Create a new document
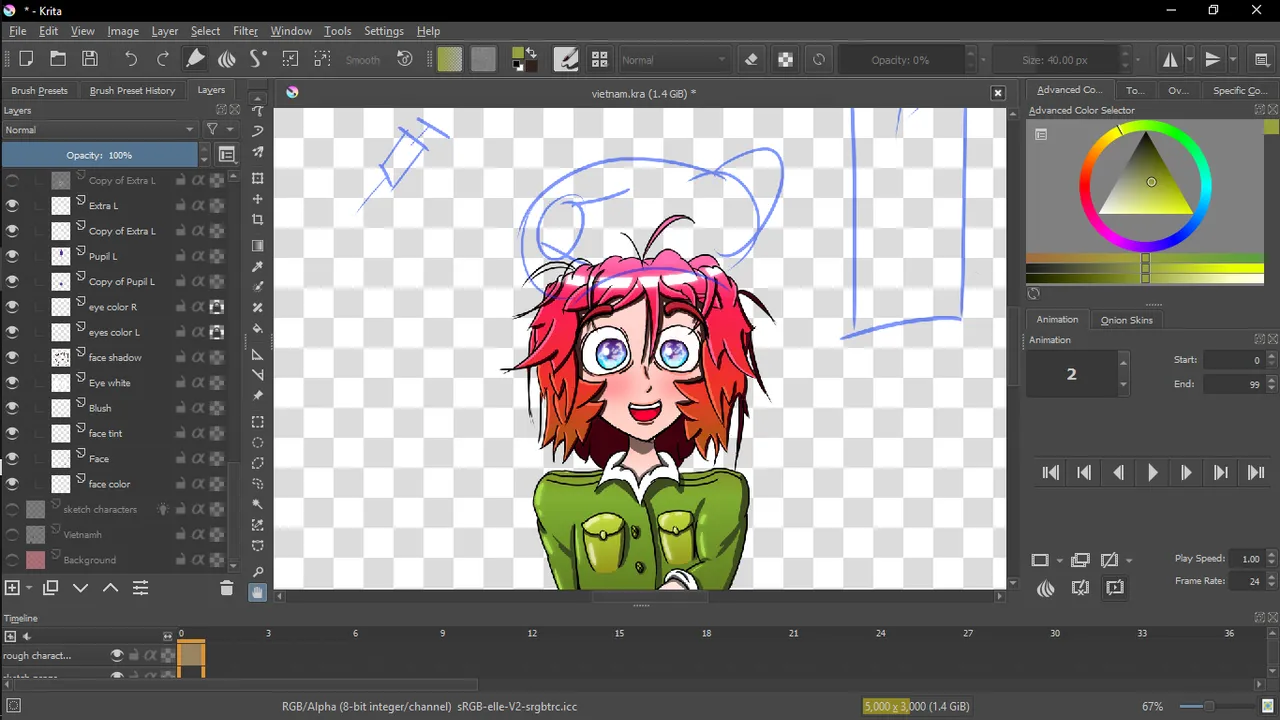1280x720 pixels. coord(26,59)
